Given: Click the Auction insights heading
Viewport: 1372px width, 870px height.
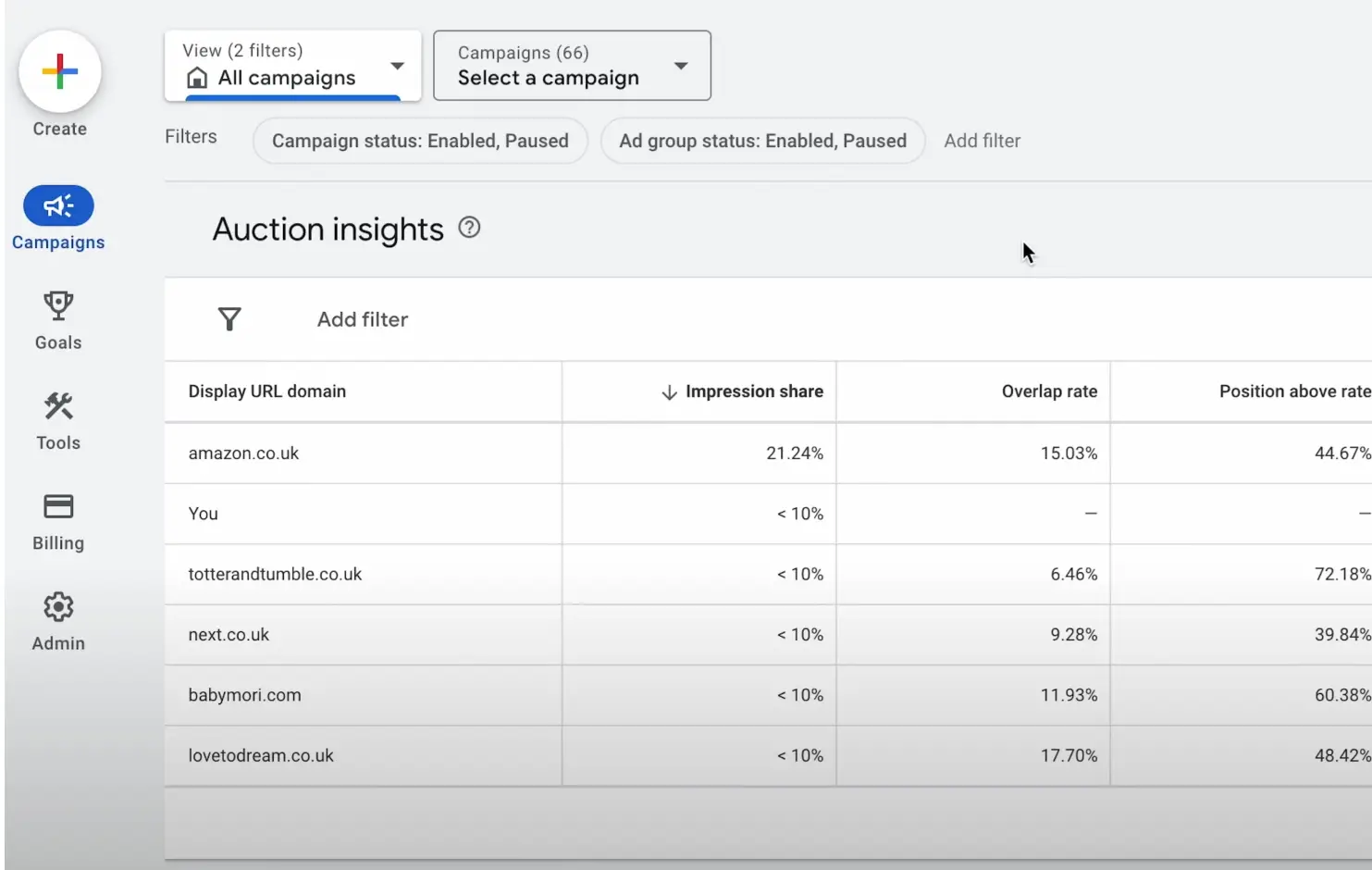Looking at the screenshot, I should pos(328,229).
